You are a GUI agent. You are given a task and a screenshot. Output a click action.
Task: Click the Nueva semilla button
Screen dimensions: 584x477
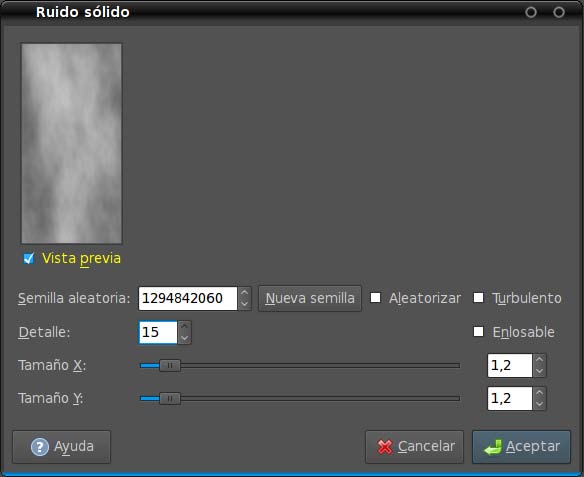[310, 298]
